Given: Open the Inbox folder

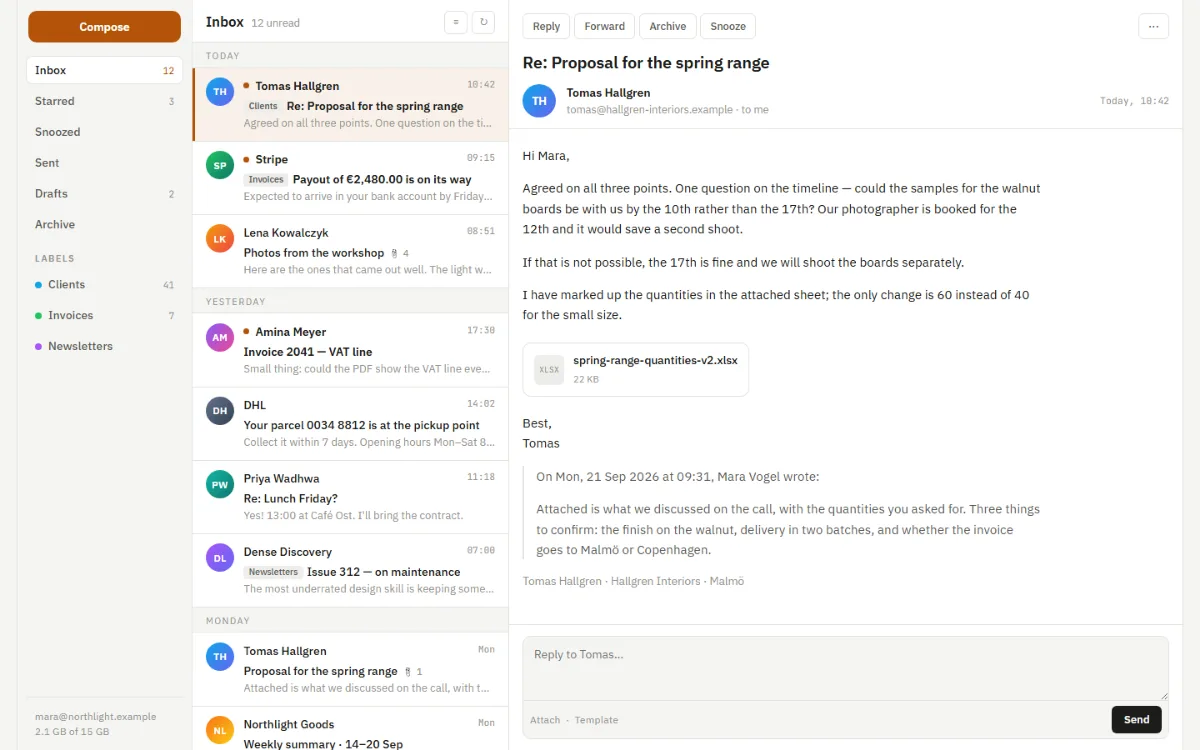Looking at the screenshot, I should pyautogui.click(x=104, y=70).
